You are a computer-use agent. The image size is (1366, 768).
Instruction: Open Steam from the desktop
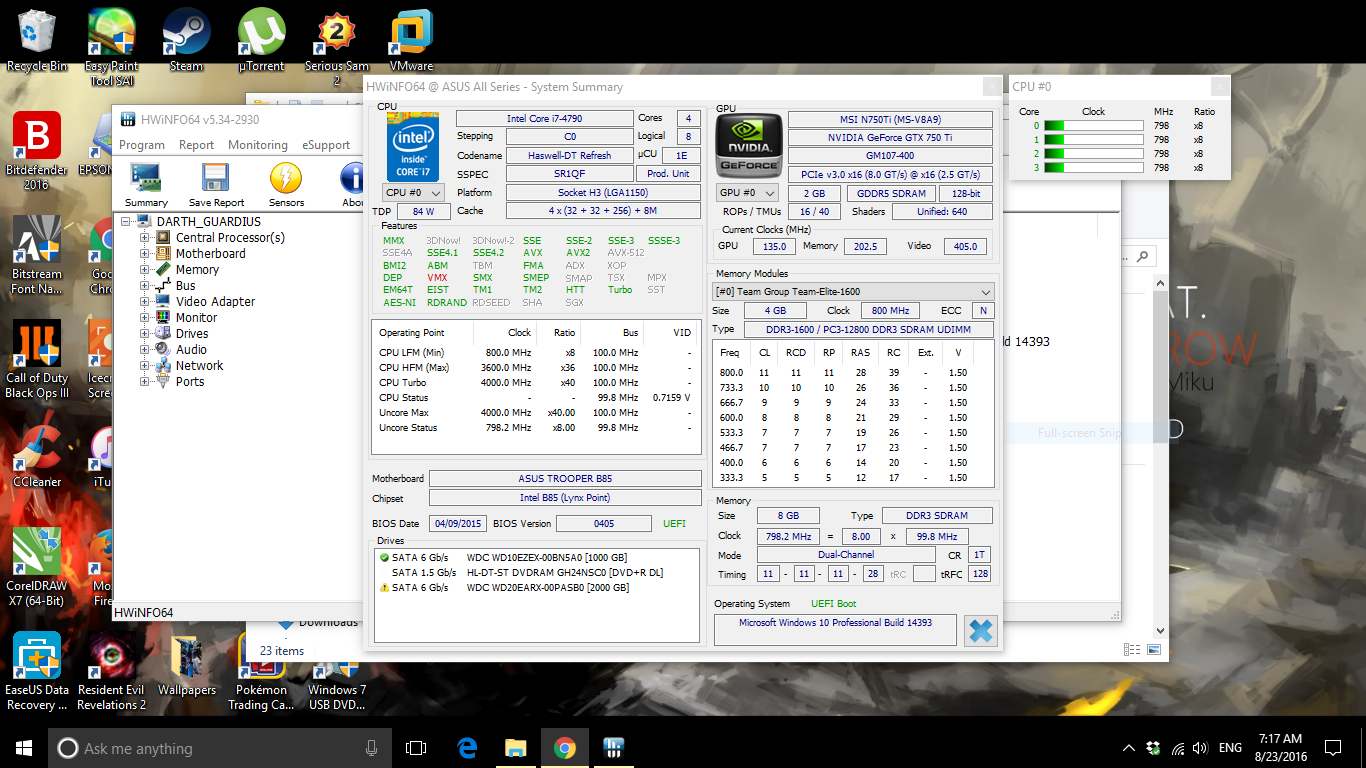click(x=184, y=30)
